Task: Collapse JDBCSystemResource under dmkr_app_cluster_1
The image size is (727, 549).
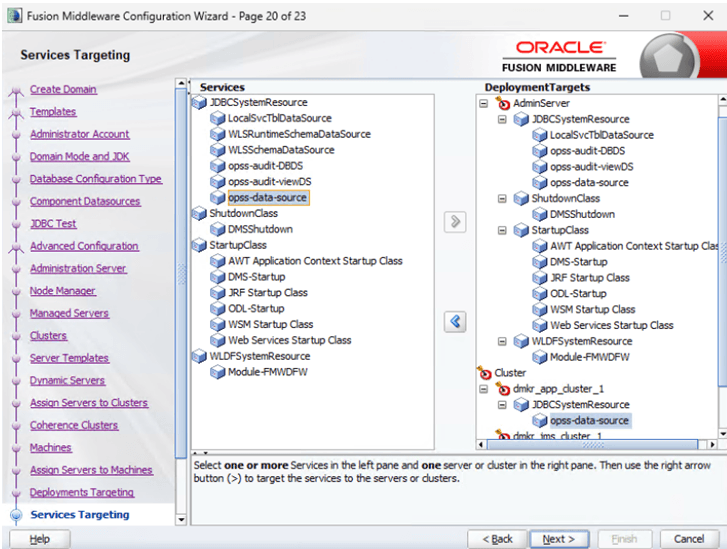Action: tap(502, 405)
